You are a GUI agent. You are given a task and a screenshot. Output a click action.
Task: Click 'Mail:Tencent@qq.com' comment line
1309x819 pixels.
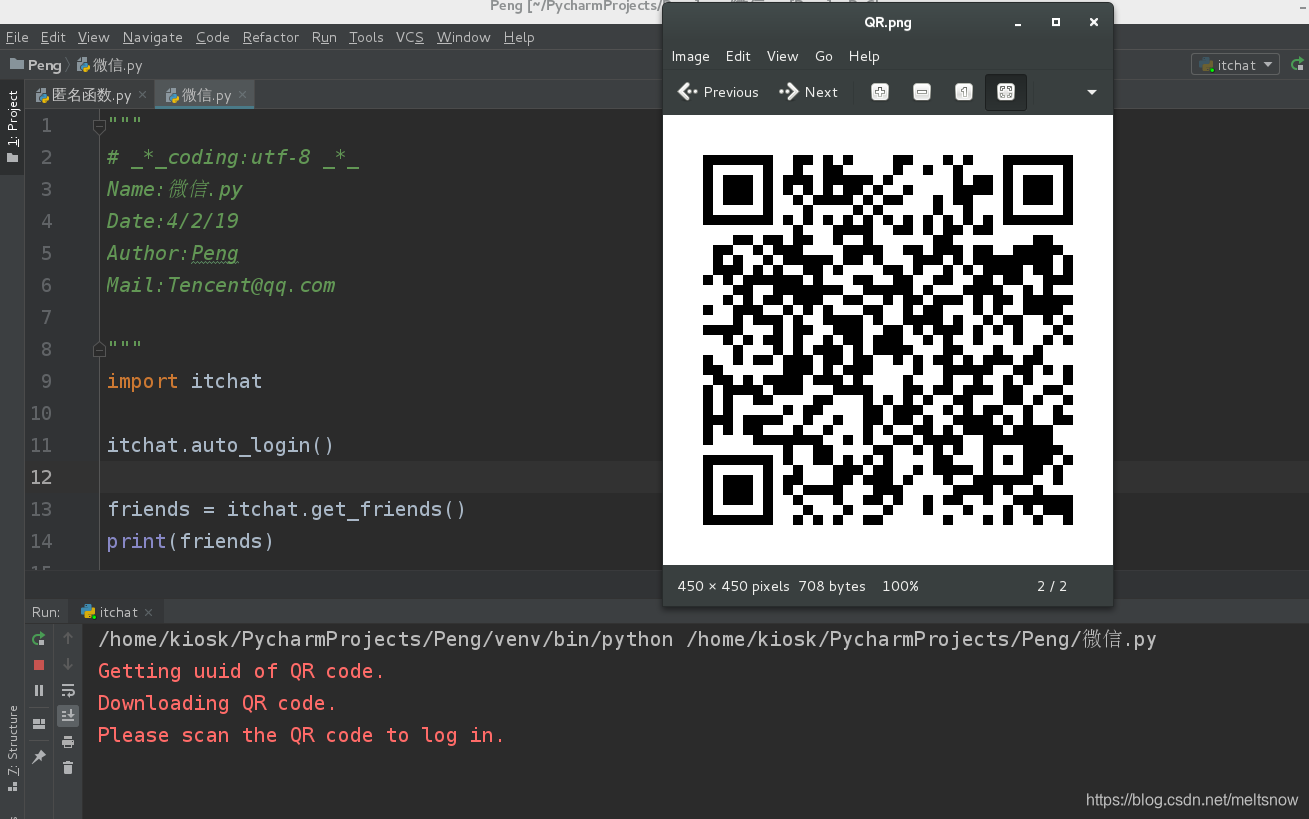[221, 285]
